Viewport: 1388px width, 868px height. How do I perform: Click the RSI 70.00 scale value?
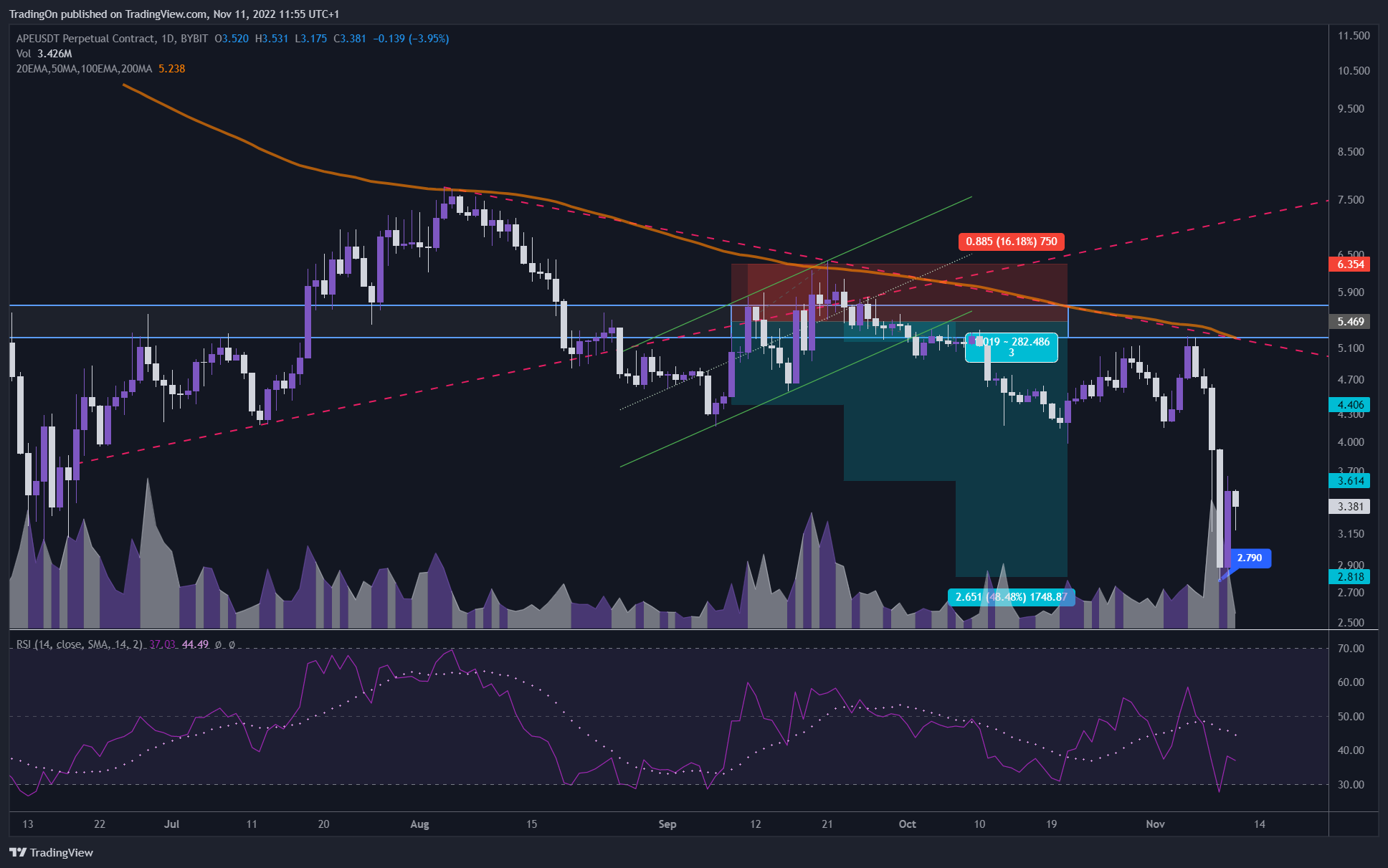pos(1351,649)
